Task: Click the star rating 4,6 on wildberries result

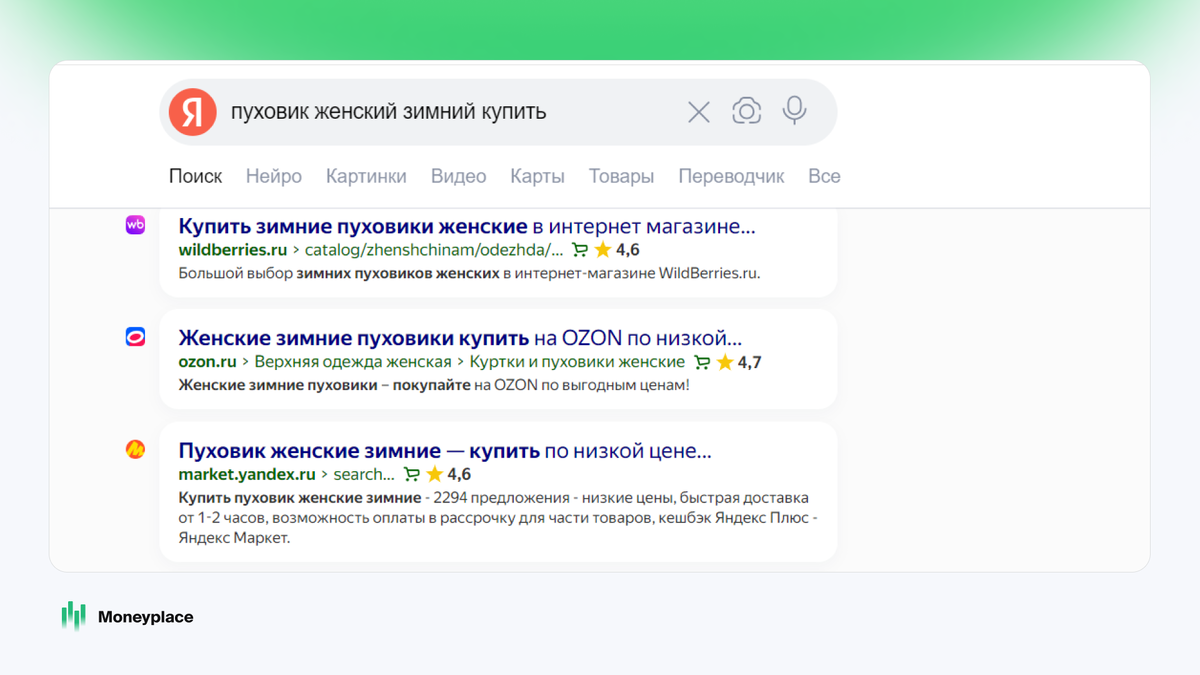Action: click(x=617, y=250)
